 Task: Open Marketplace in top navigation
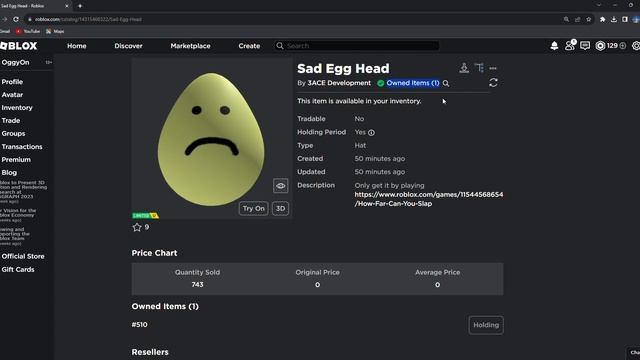(x=191, y=46)
